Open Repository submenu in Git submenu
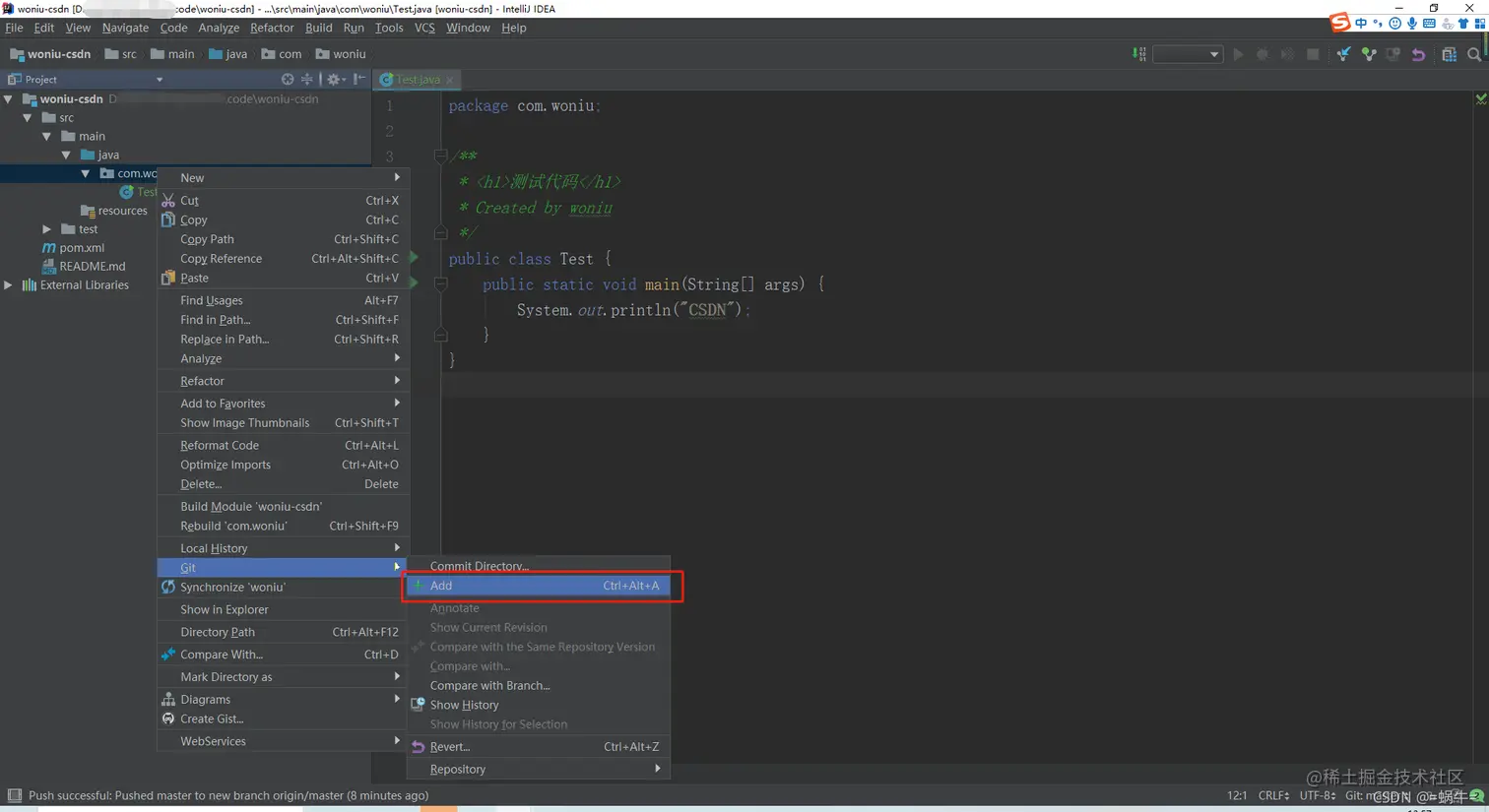The image size is (1489, 812). point(539,770)
